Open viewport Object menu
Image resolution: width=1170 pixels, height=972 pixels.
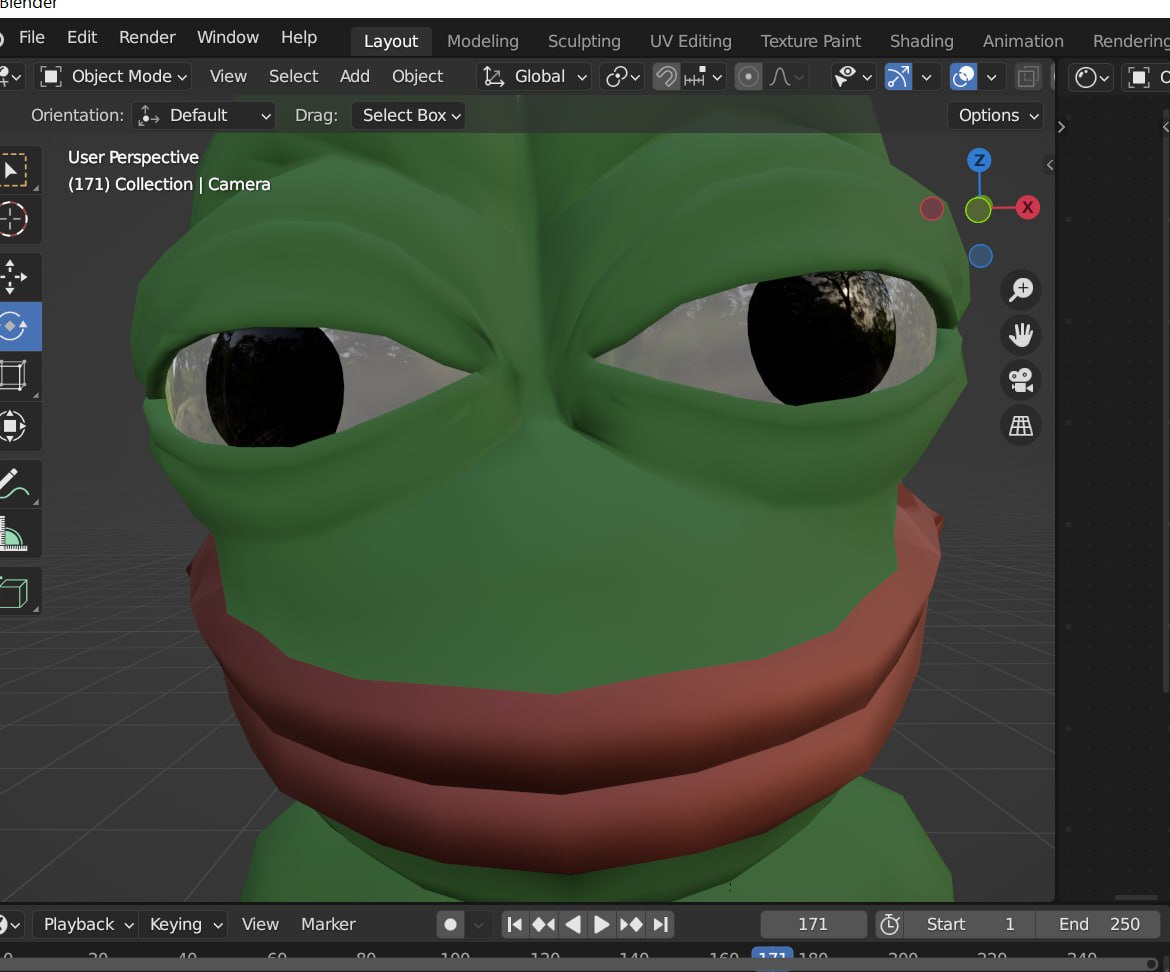417,77
